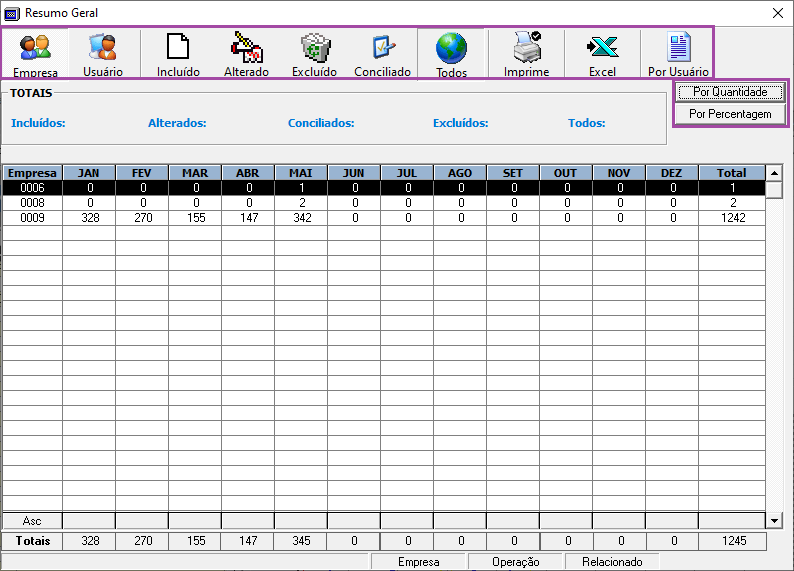Viewport: 794px width, 571px height.
Task: Click the 1242 total cell
Action: click(x=733, y=218)
